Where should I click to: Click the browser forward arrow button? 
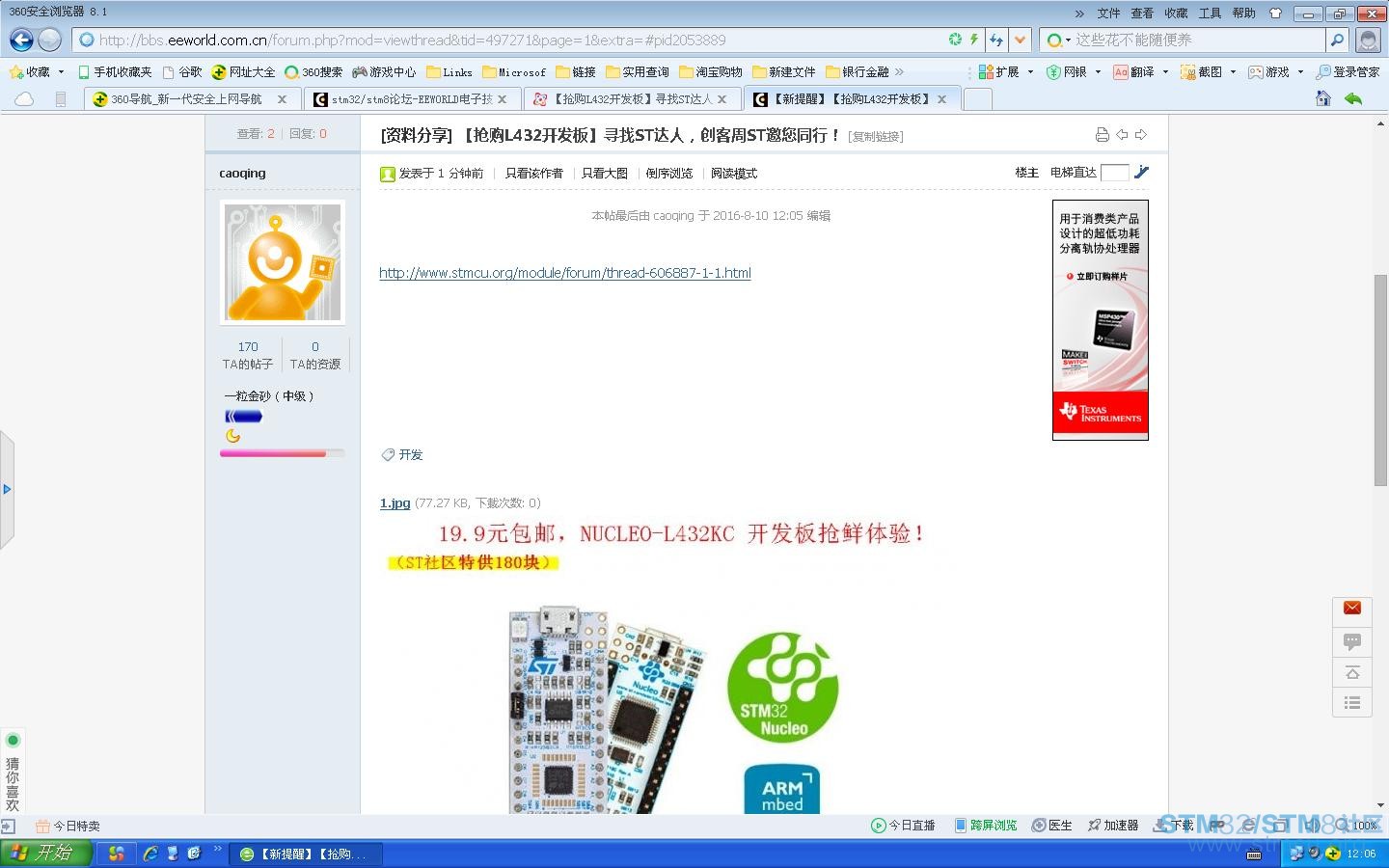tap(50, 40)
